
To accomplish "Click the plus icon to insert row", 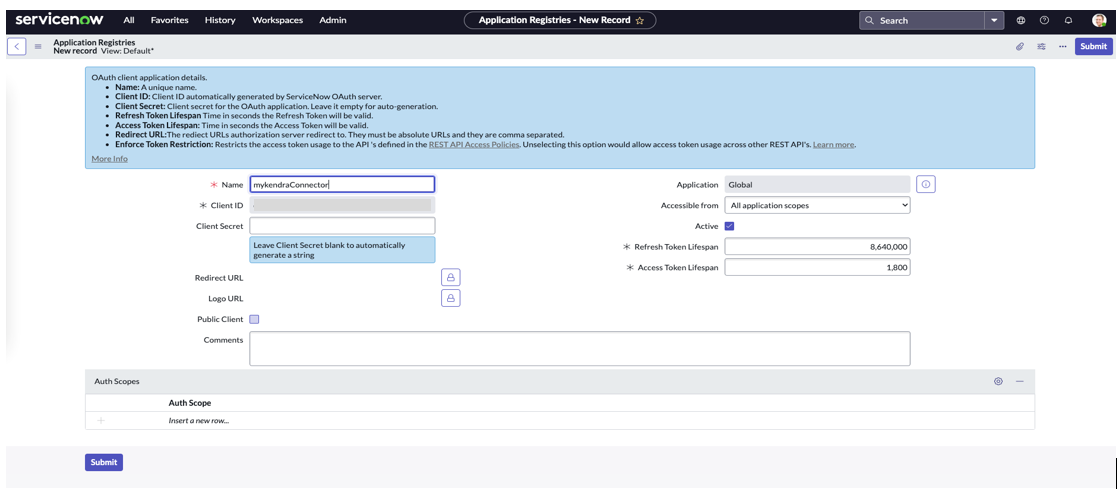I will coord(101,421).
